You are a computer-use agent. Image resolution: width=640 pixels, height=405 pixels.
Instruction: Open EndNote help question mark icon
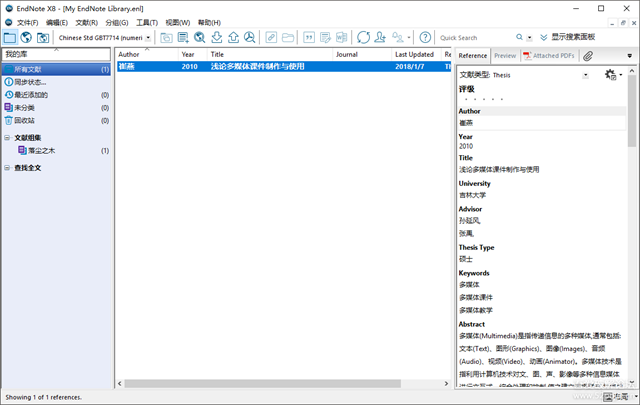[425, 37]
